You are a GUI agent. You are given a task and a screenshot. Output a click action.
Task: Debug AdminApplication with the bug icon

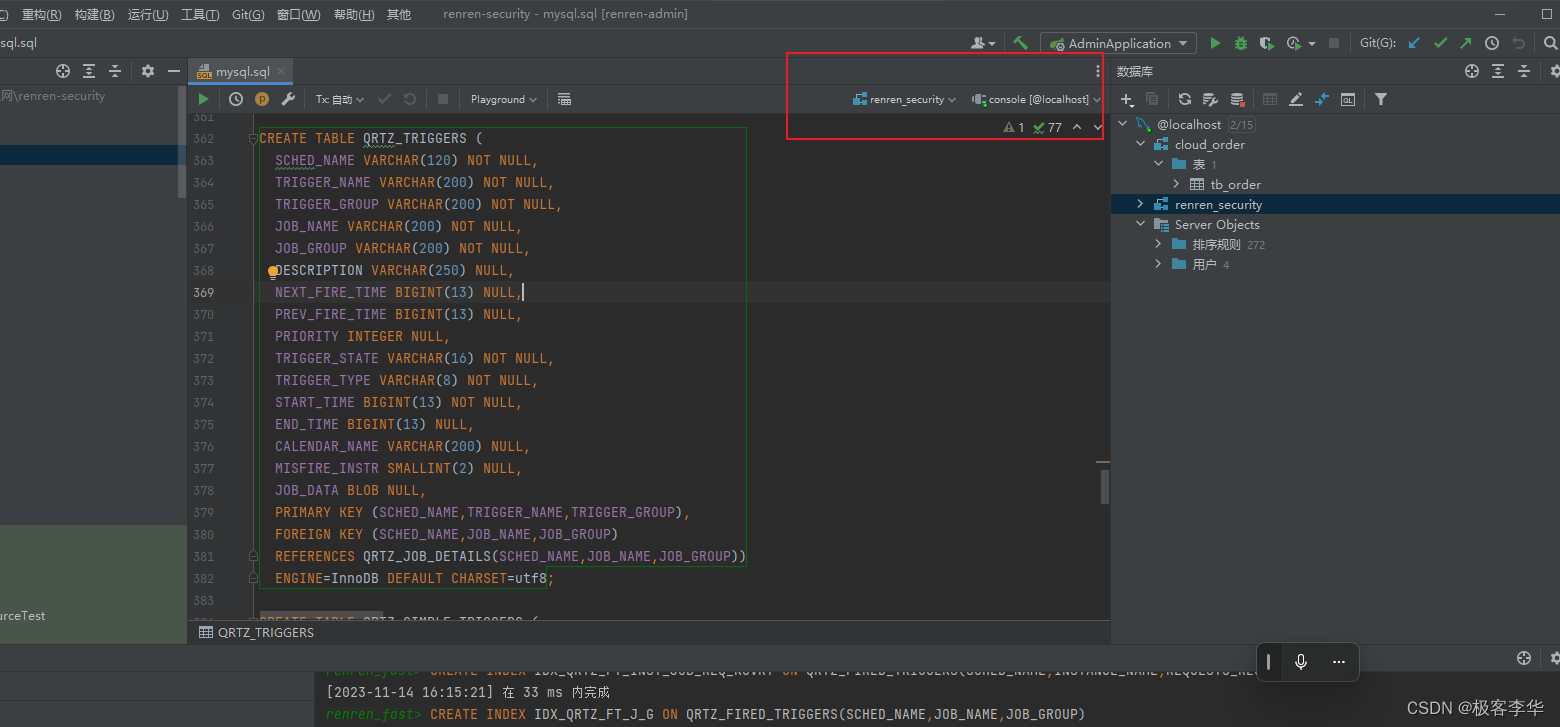pos(1241,43)
